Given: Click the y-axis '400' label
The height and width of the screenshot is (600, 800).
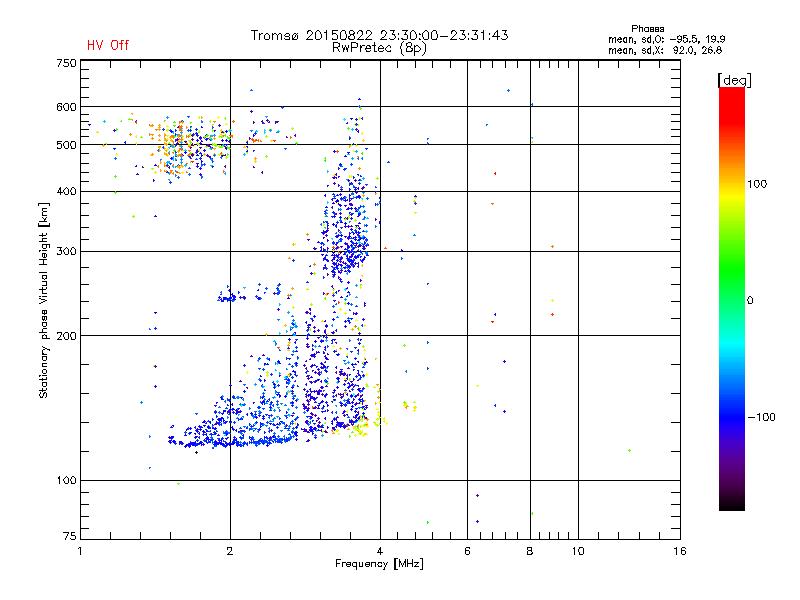Looking at the screenshot, I should [x=66, y=191].
